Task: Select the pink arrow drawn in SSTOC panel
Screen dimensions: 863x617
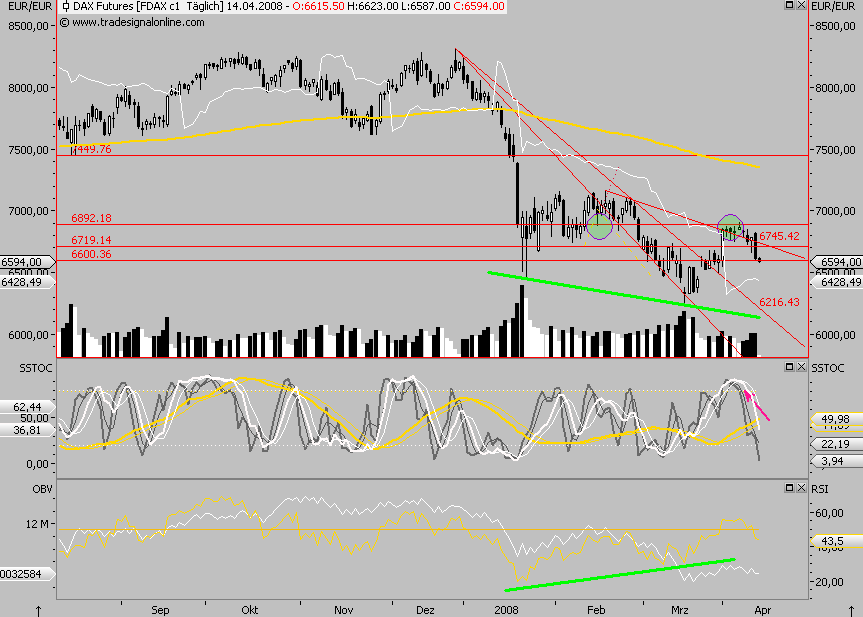Action: [756, 405]
